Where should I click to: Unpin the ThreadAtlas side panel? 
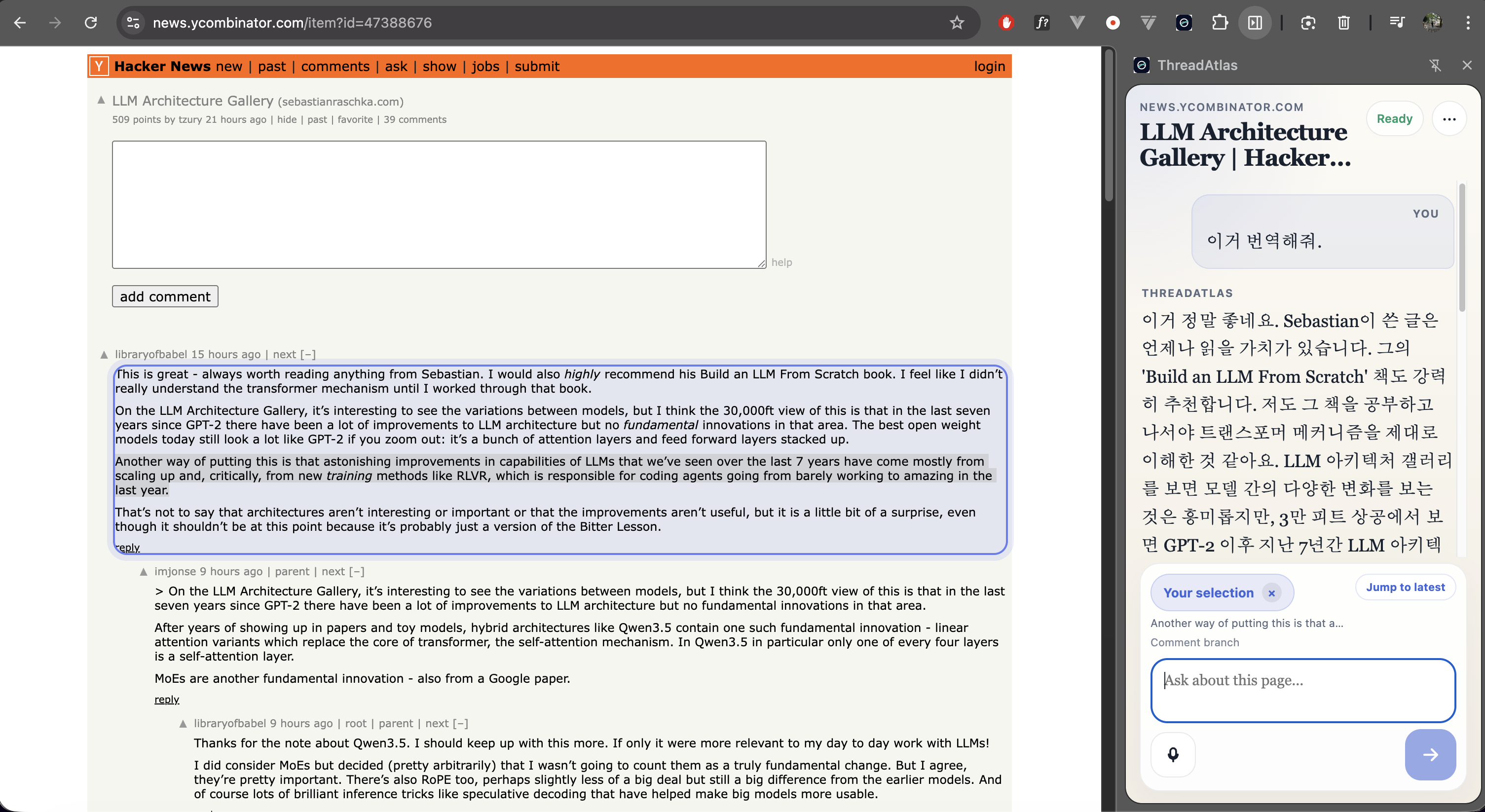(1435, 65)
